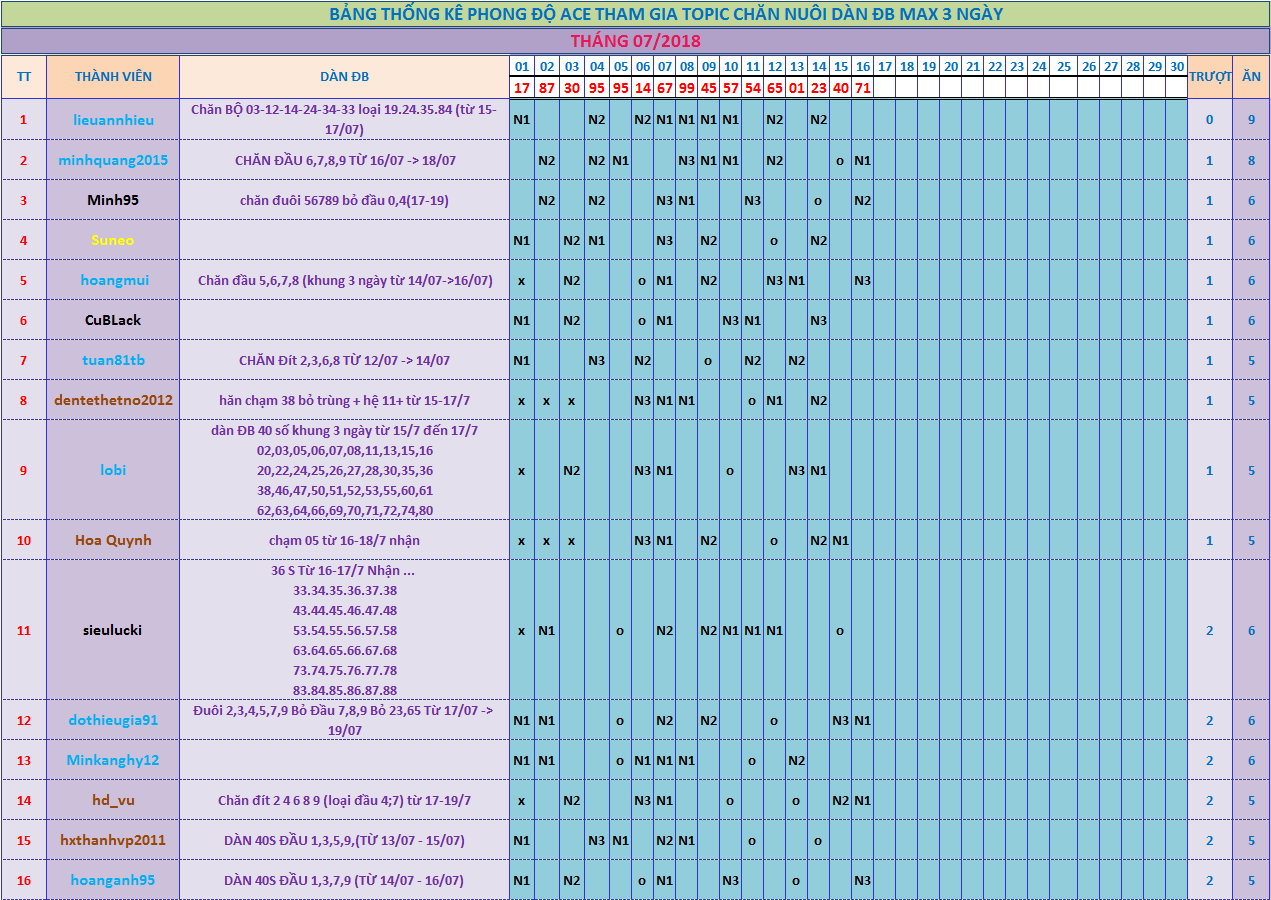1271x900 pixels.
Task: Open member dentethetno2012
Action: [113, 400]
